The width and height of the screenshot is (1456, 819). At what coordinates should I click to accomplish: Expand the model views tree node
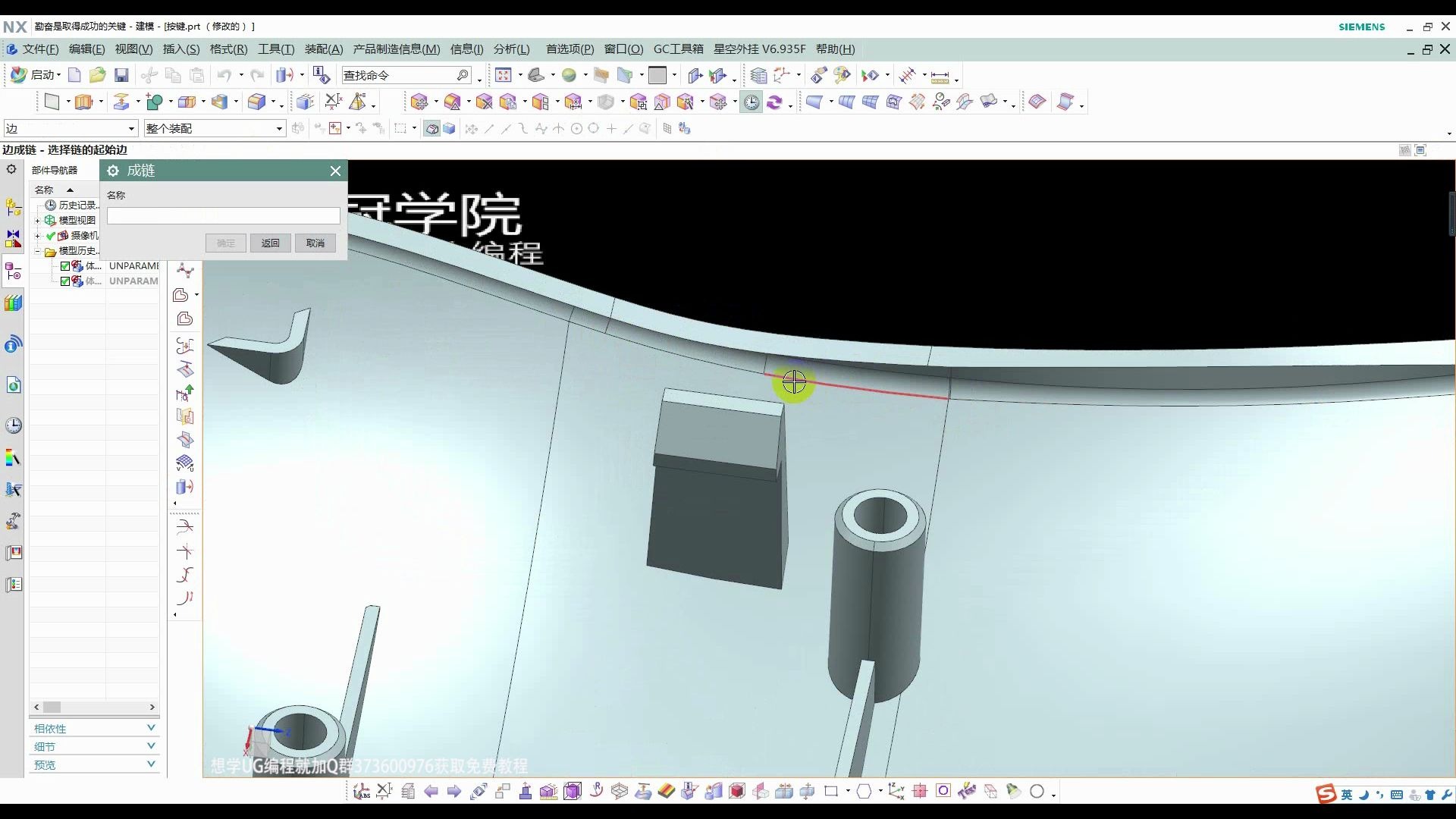point(37,221)
